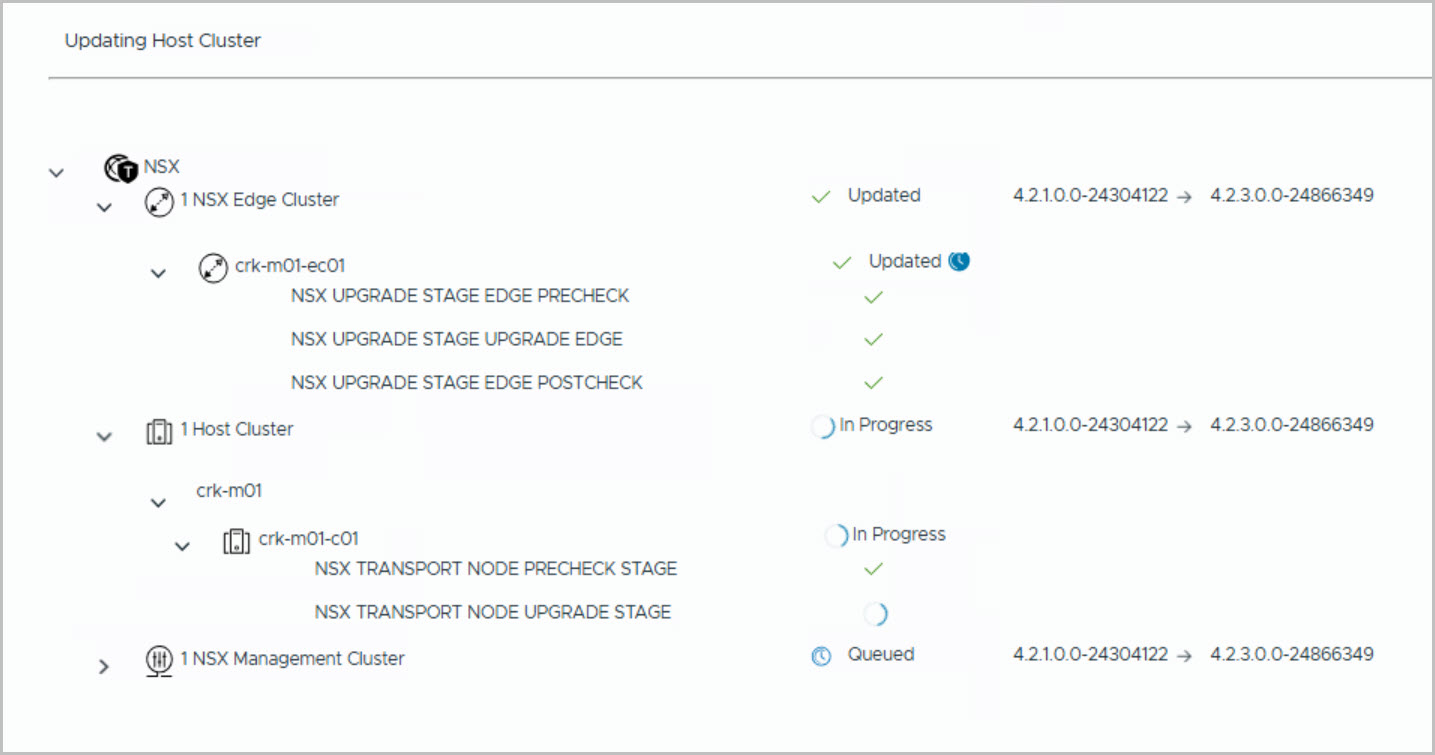1435x755 pixels.
Task: Collapse the crk-m01 domain node
Action: click(158, 502)
